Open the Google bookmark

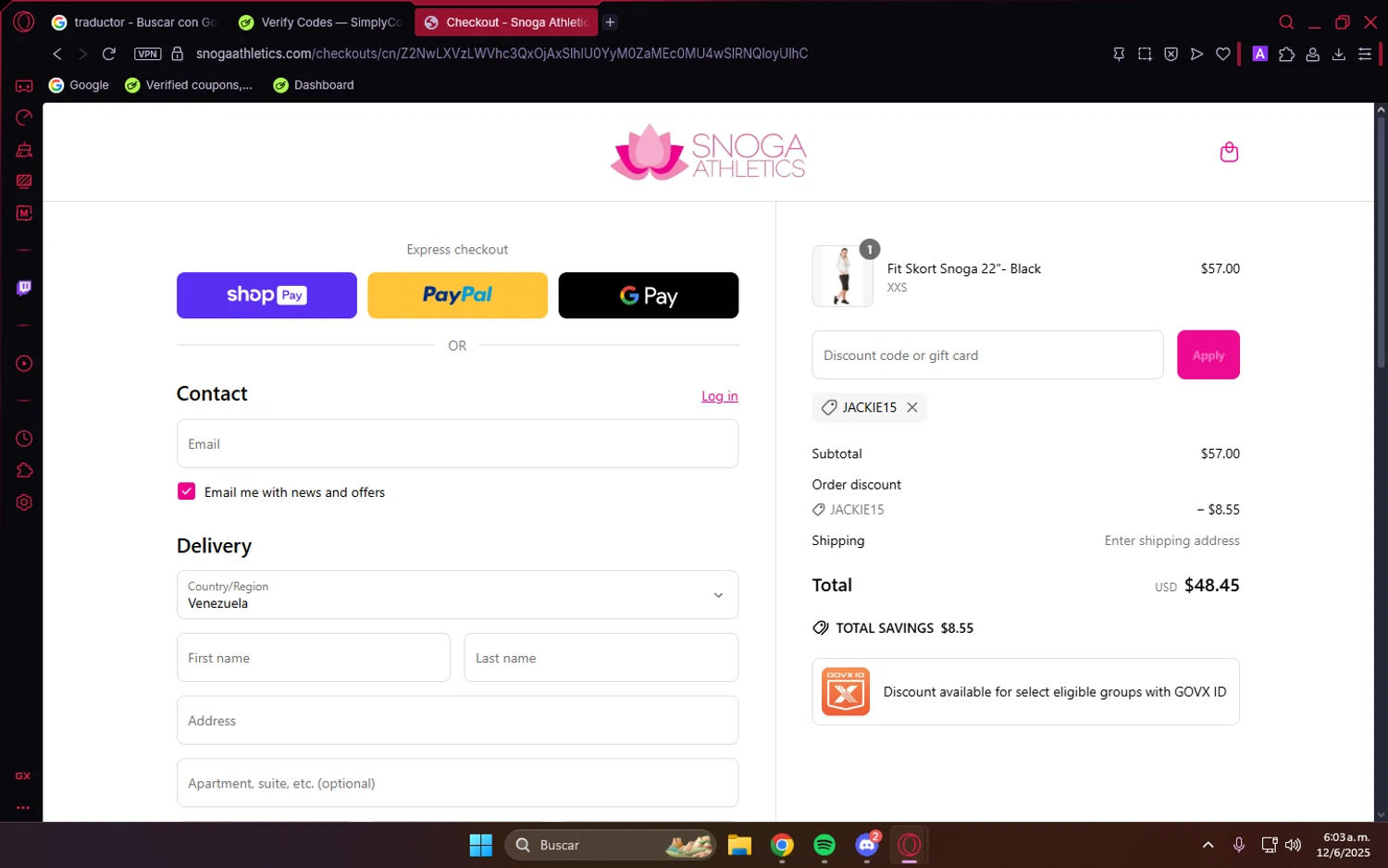(x=79, y=85)
